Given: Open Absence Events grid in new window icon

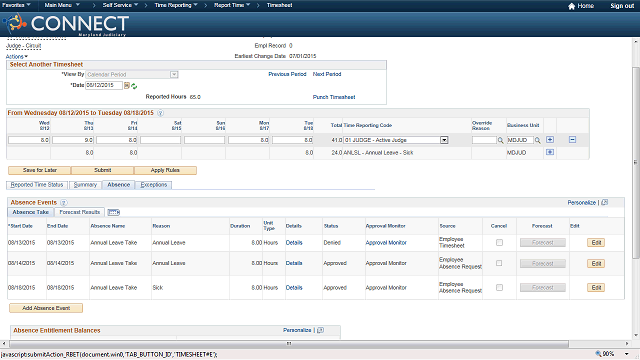Looking at the screenshot, I should [604, 202].
